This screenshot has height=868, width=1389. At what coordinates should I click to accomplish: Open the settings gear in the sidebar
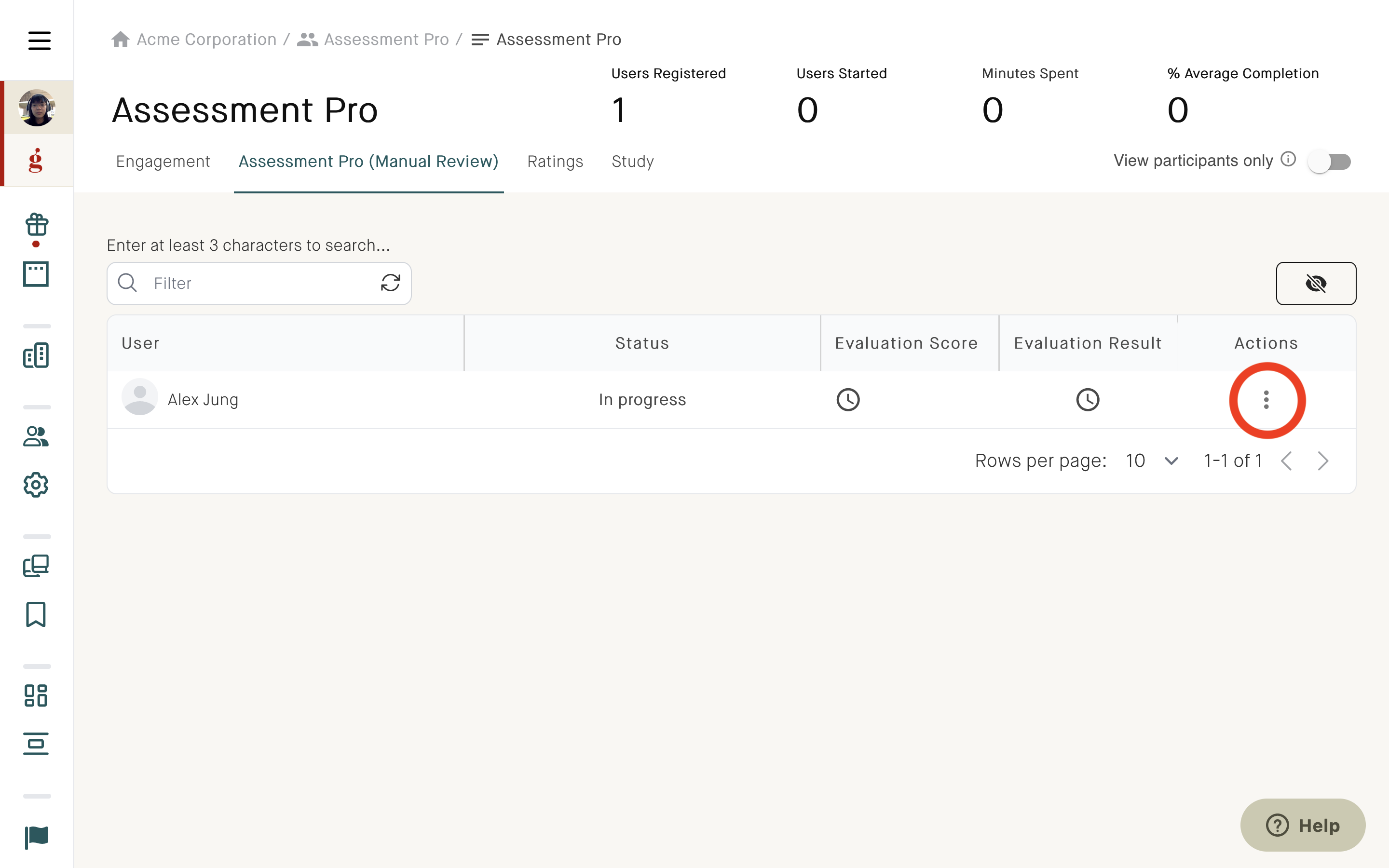pyautogui.click(x=36, y=485)
